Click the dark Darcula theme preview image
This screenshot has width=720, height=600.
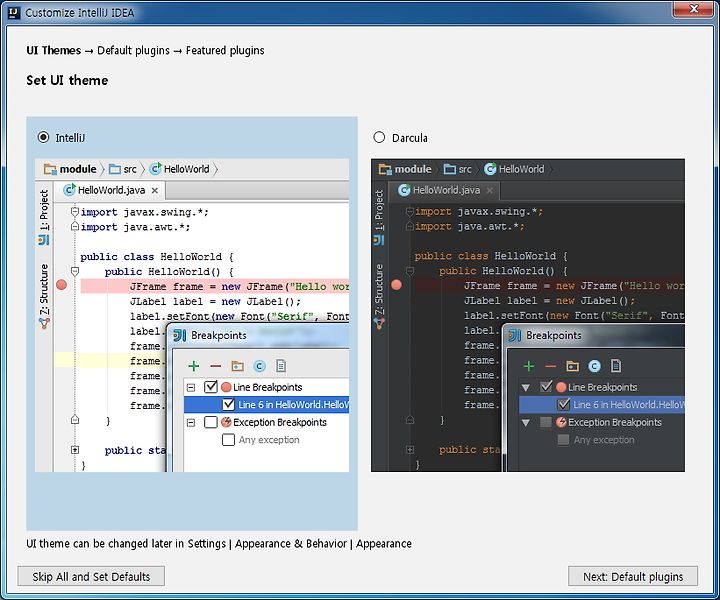(x=528, y=315)
